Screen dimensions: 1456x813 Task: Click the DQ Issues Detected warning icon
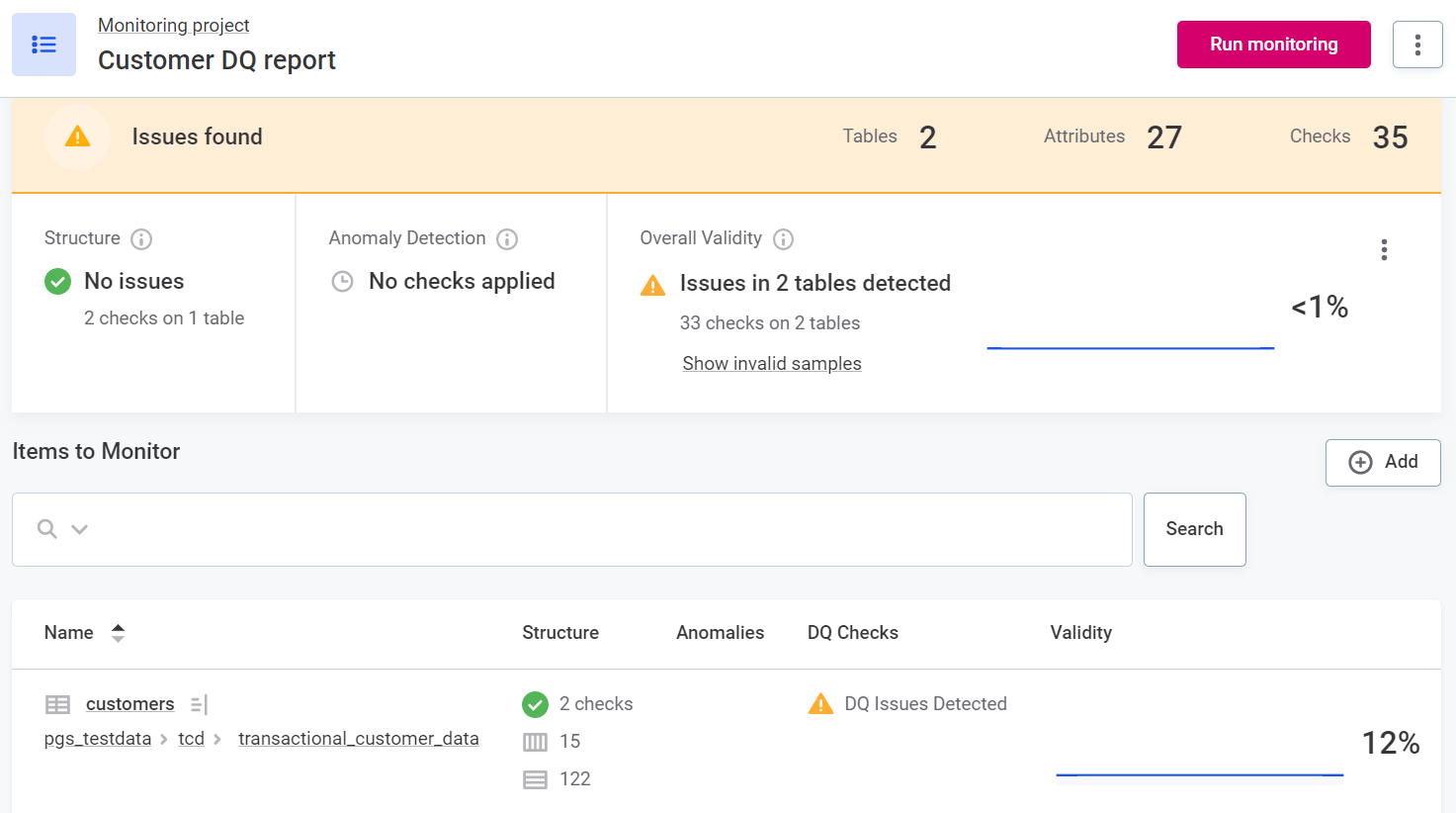pos(820,704)
